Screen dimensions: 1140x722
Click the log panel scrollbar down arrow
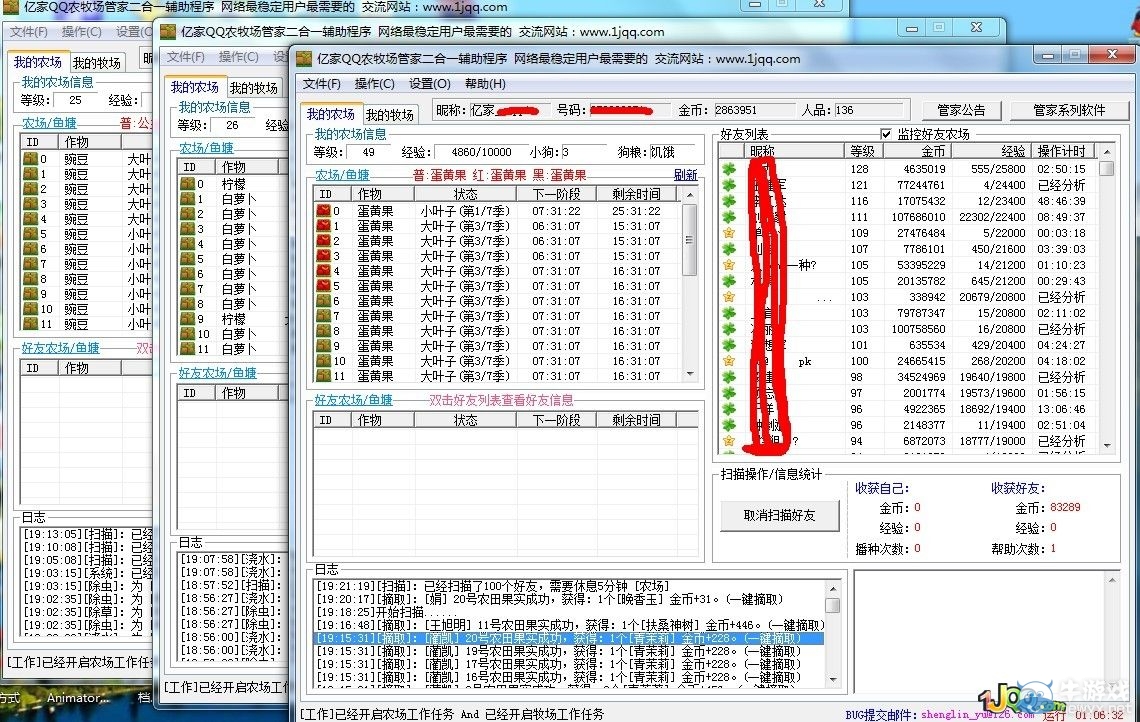(833, 680)
